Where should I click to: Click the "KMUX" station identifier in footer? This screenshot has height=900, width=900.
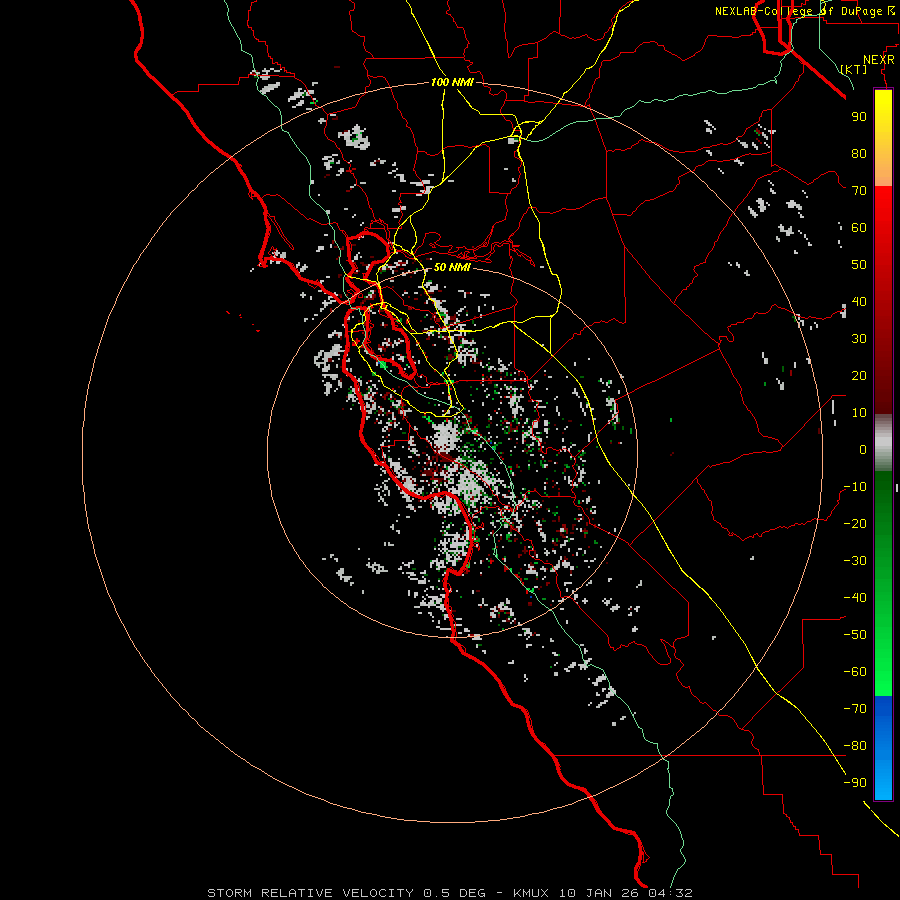pos(531,893)
